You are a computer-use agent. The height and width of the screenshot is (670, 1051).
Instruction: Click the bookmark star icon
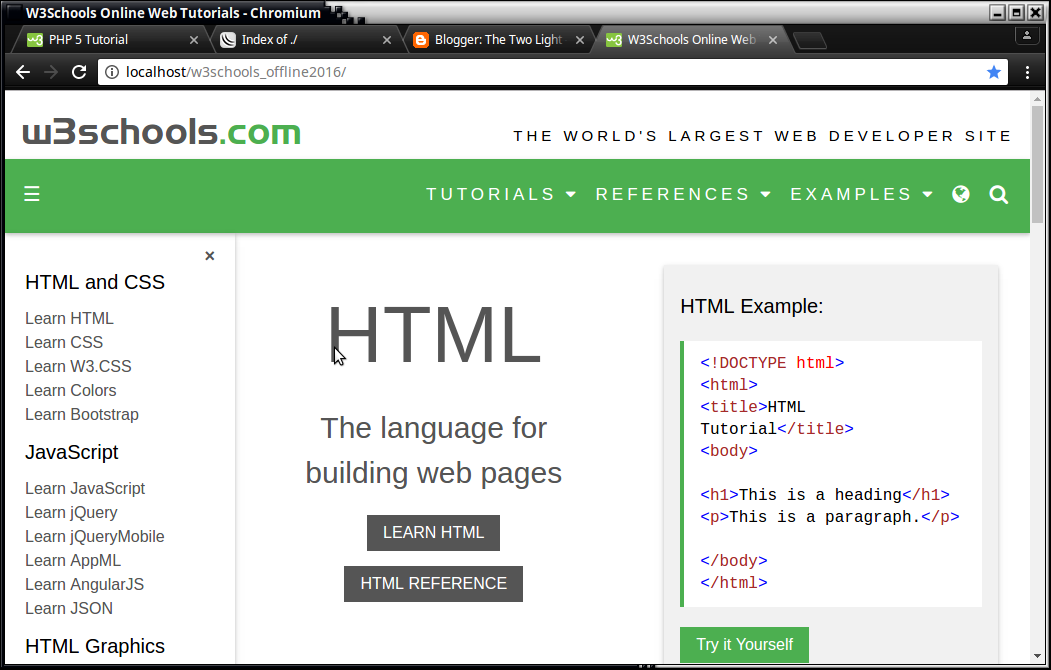pyautogui.click(x=993, y=72)
